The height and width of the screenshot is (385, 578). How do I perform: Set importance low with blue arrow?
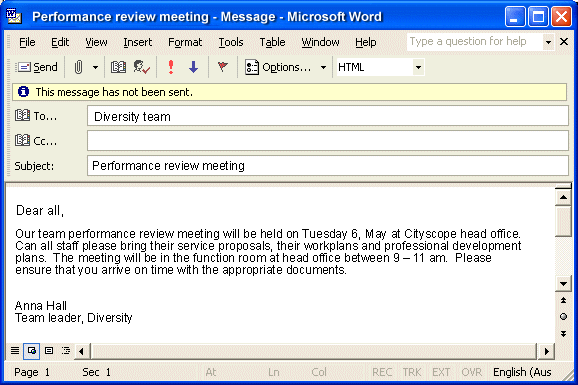click(x=194, y=67)
